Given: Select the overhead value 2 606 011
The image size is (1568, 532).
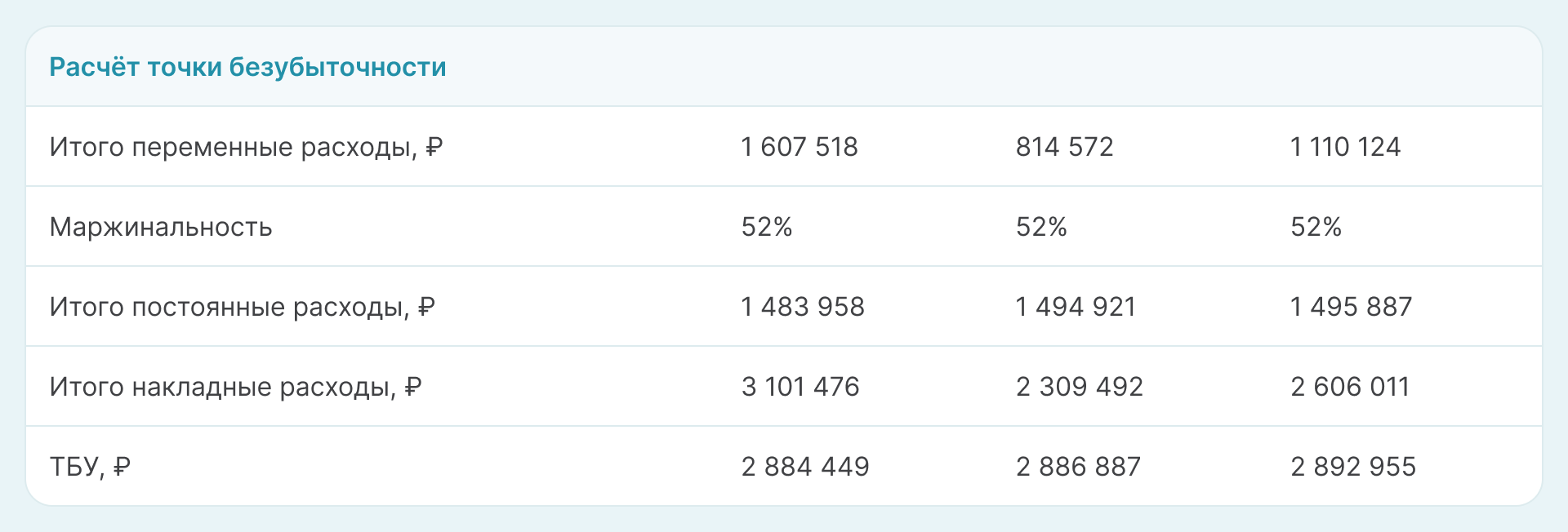Looking at the screenshot, I should pos(1350,387).
